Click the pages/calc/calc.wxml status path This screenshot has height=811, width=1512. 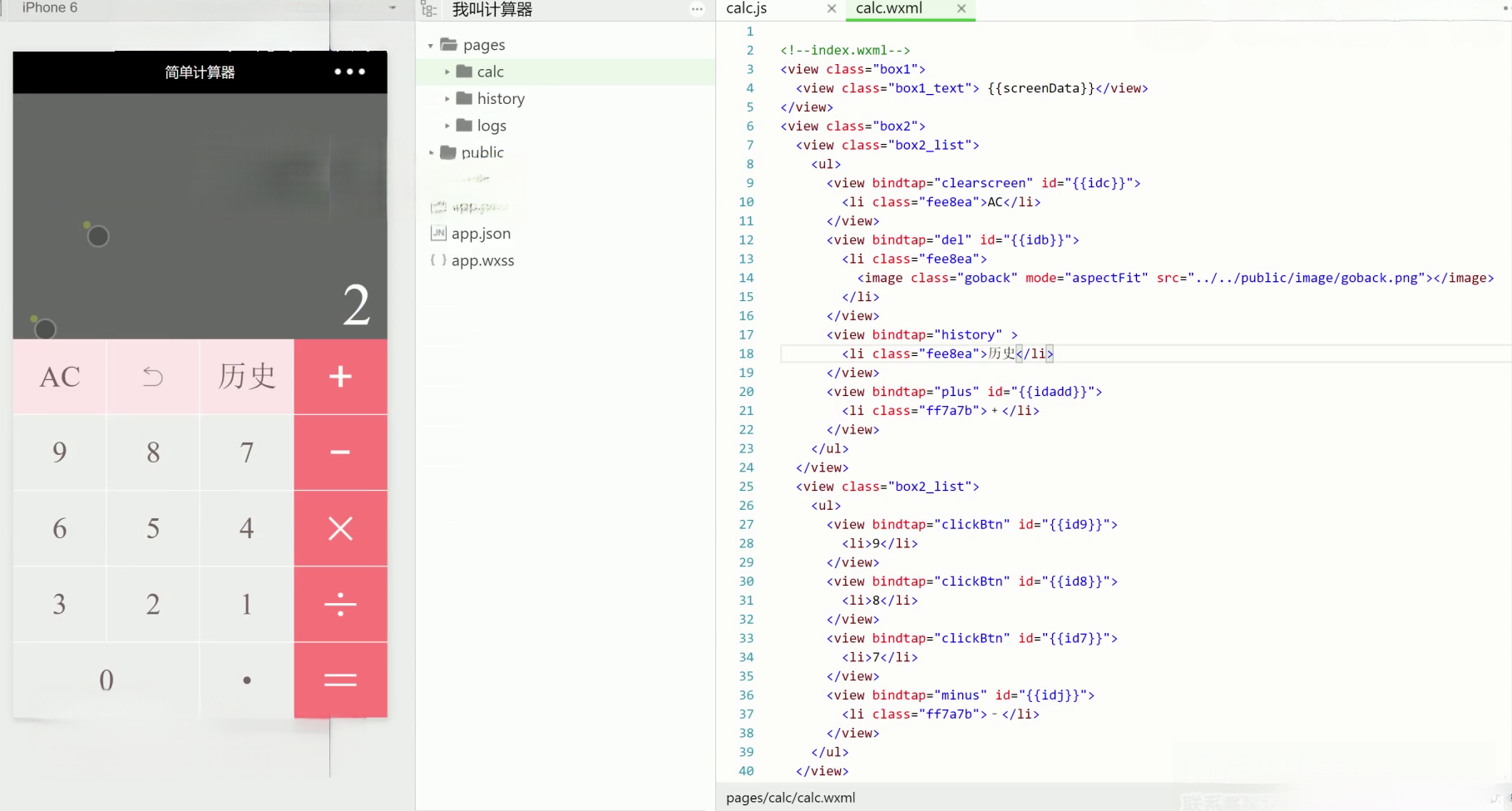[790, 798]
